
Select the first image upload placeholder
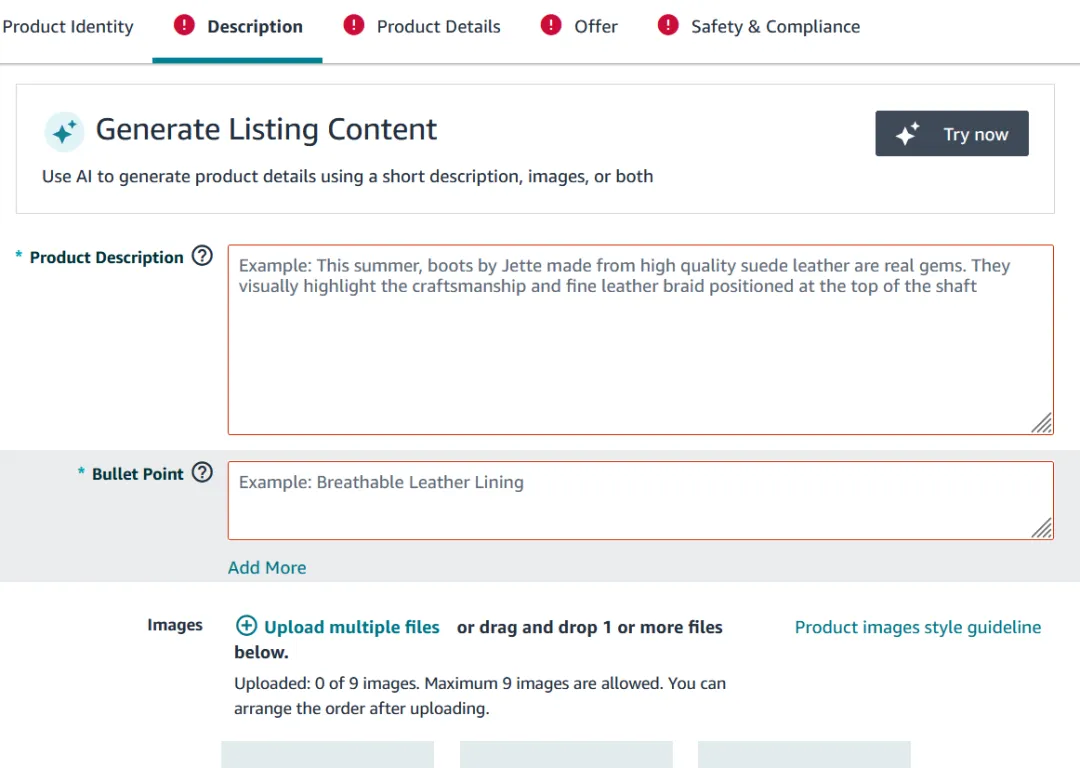327,755
